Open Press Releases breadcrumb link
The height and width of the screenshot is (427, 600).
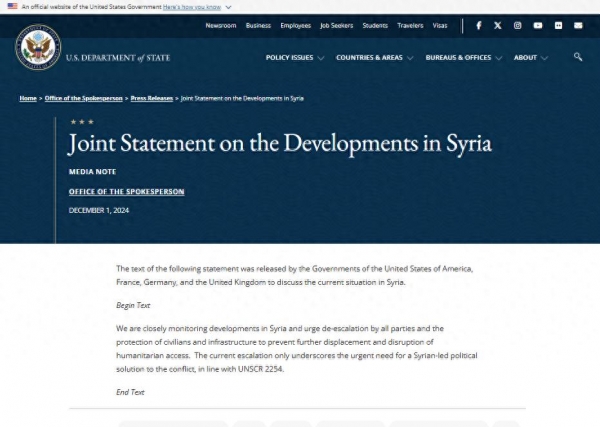(x=151, y=99)
